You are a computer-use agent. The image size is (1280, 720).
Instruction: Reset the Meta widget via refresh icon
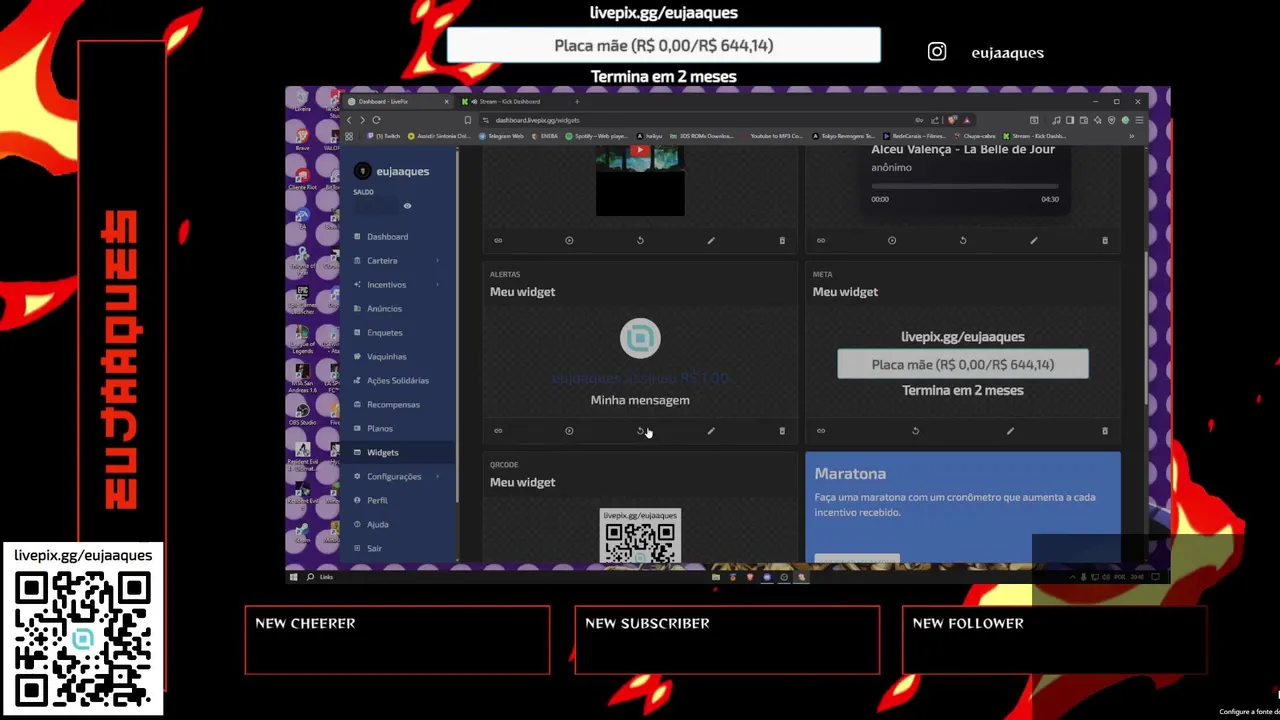click(x=915, y=431)
